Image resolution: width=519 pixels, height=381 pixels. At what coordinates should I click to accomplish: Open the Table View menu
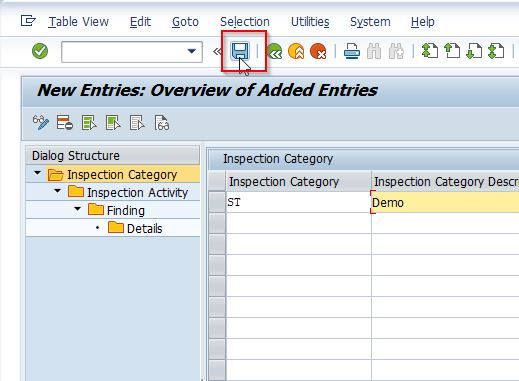[x=79, y=22]
